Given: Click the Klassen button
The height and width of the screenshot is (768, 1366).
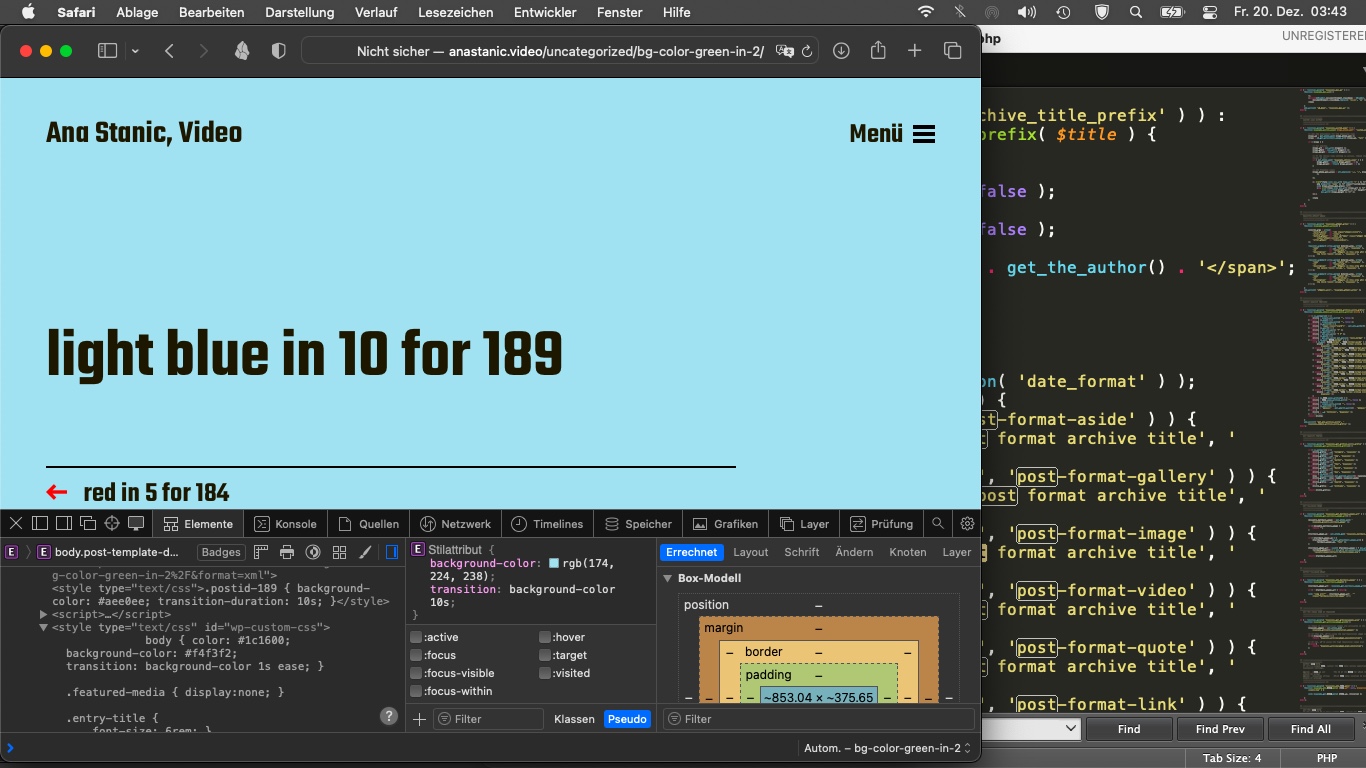Looking at the screenshot, I should pos(574,719).
